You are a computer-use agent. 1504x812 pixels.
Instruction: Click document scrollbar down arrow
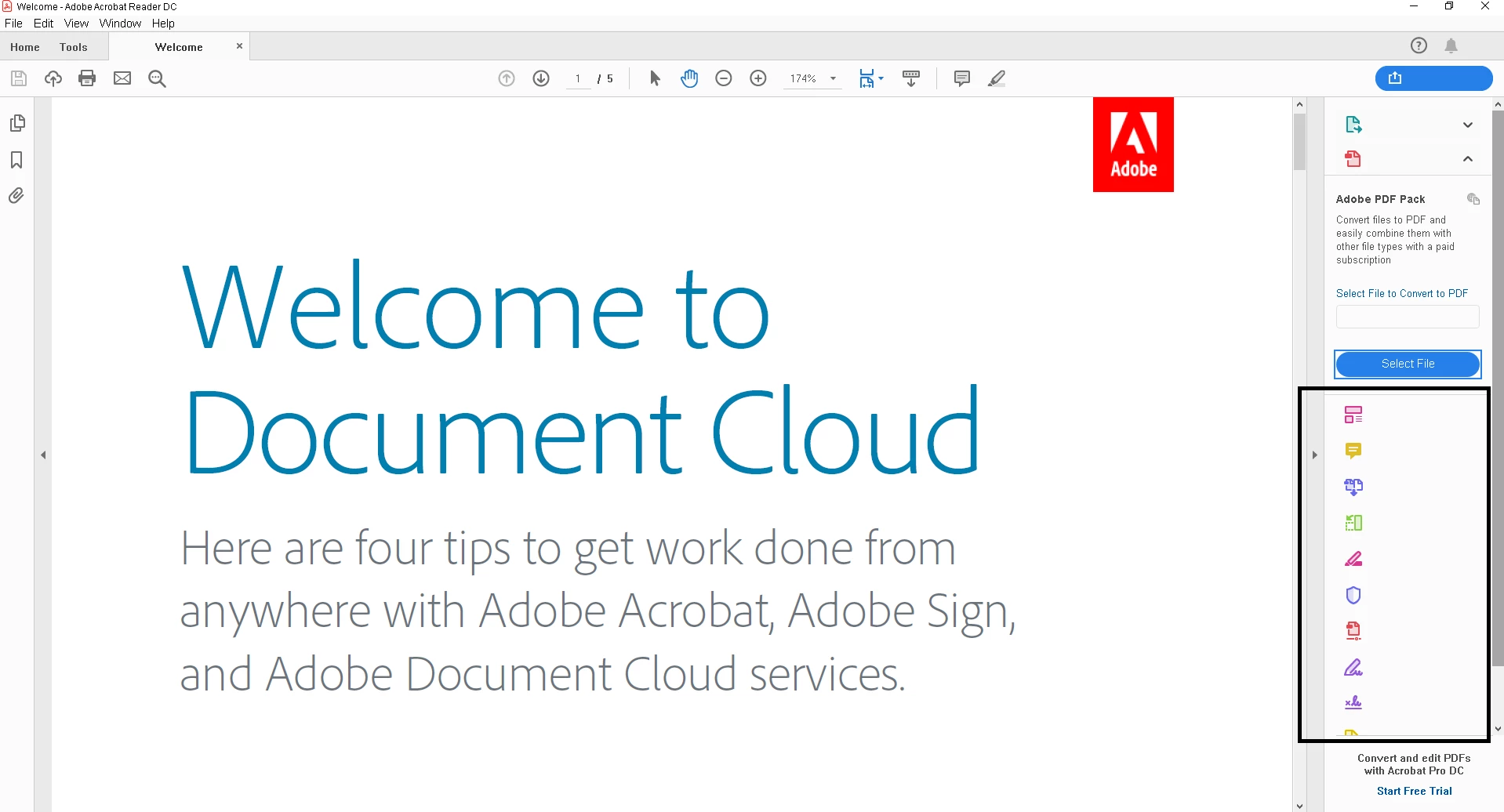click(1299, 805)
